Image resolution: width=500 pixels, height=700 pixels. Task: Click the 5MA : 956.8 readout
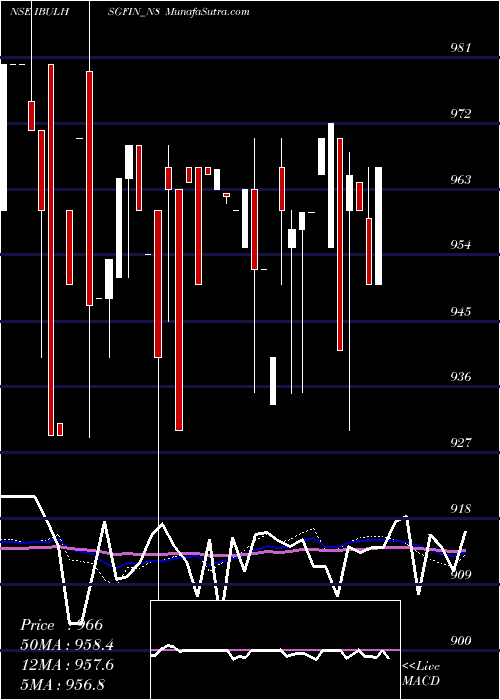[x=62, y=684]
